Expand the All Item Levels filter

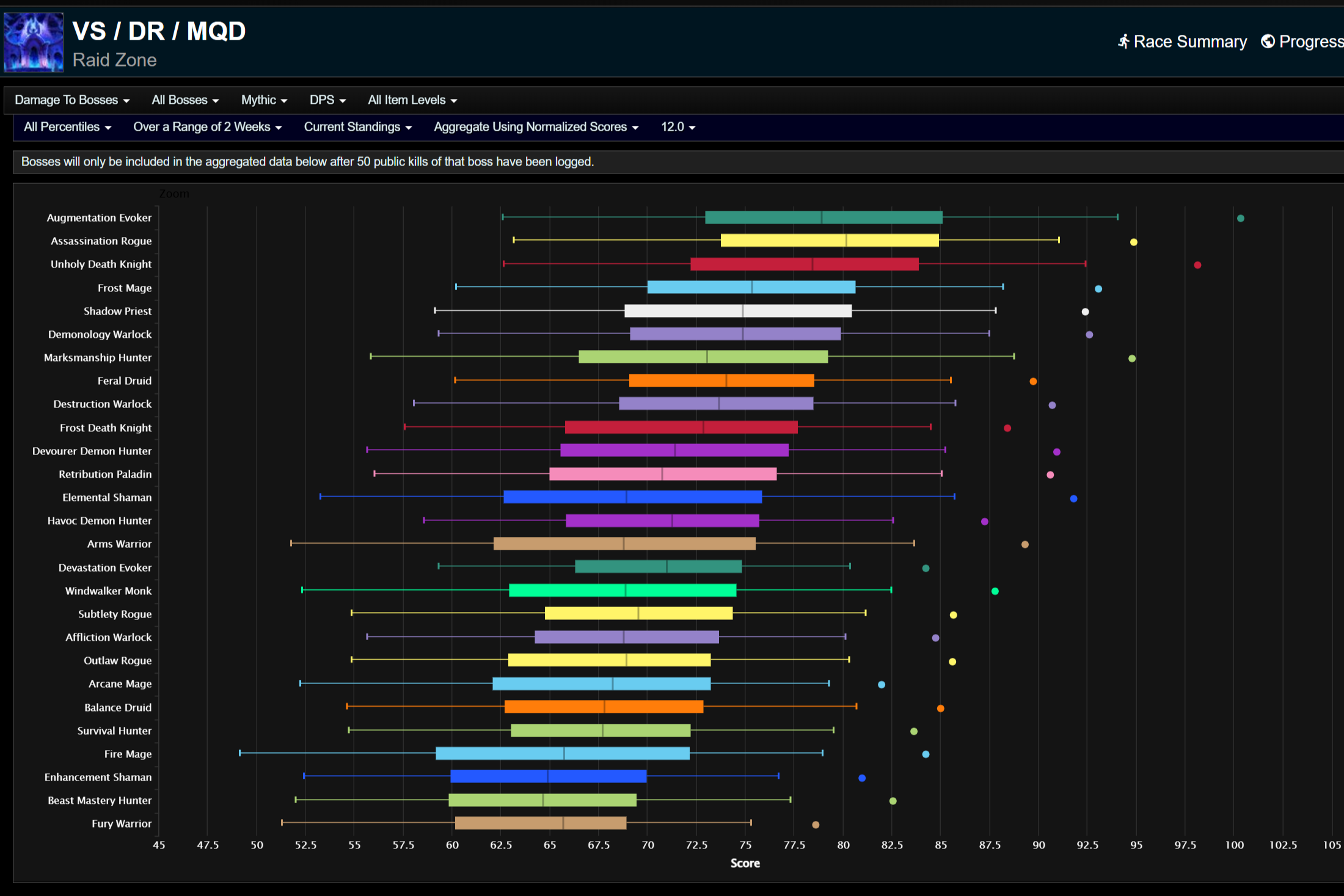click(412, 100)
